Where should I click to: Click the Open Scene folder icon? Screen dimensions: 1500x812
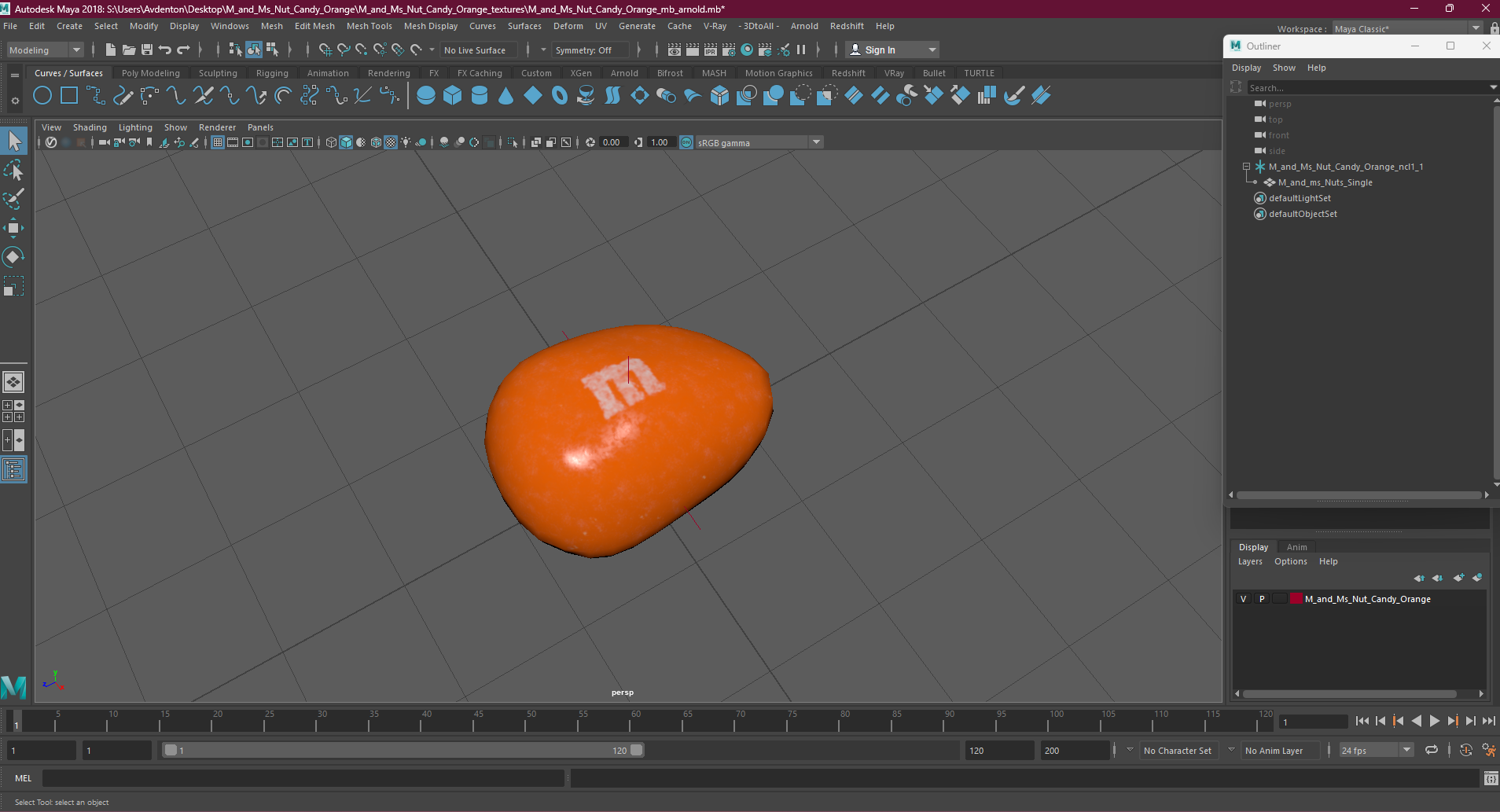click(128, 50)
